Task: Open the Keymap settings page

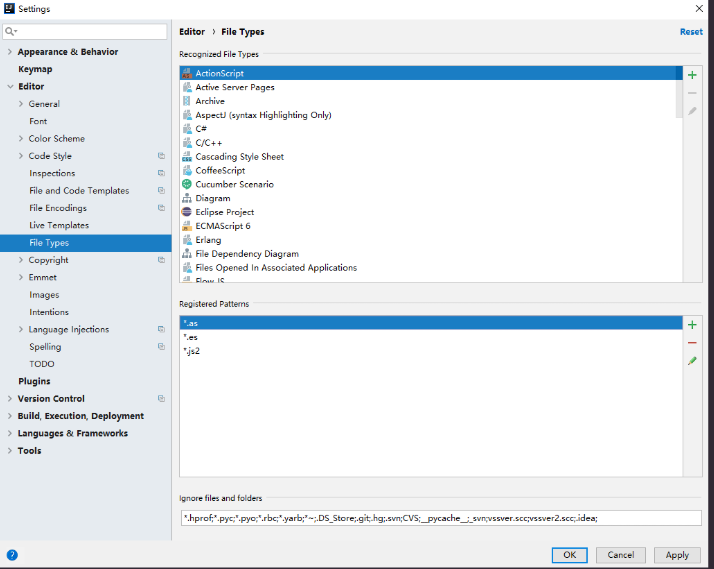Action: (x=35, y=69)
